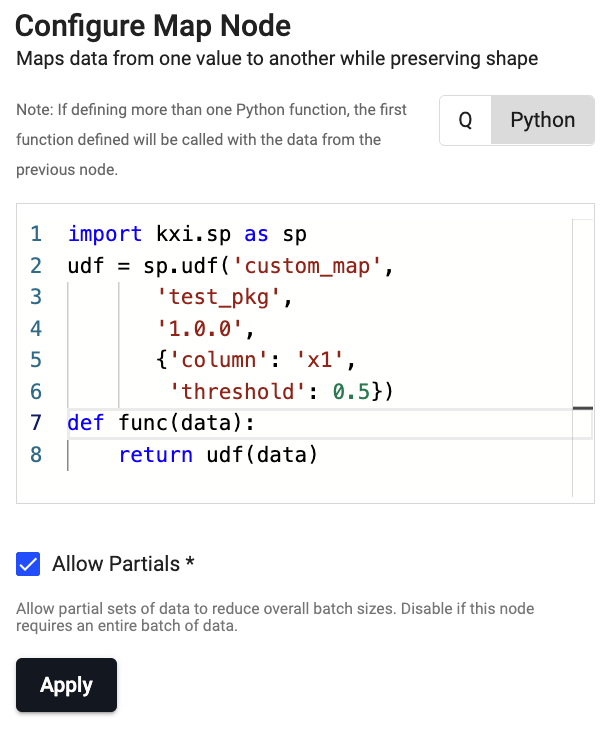The image size is (610, 739).
Task: Select the Python language tab
Action: 542,121
